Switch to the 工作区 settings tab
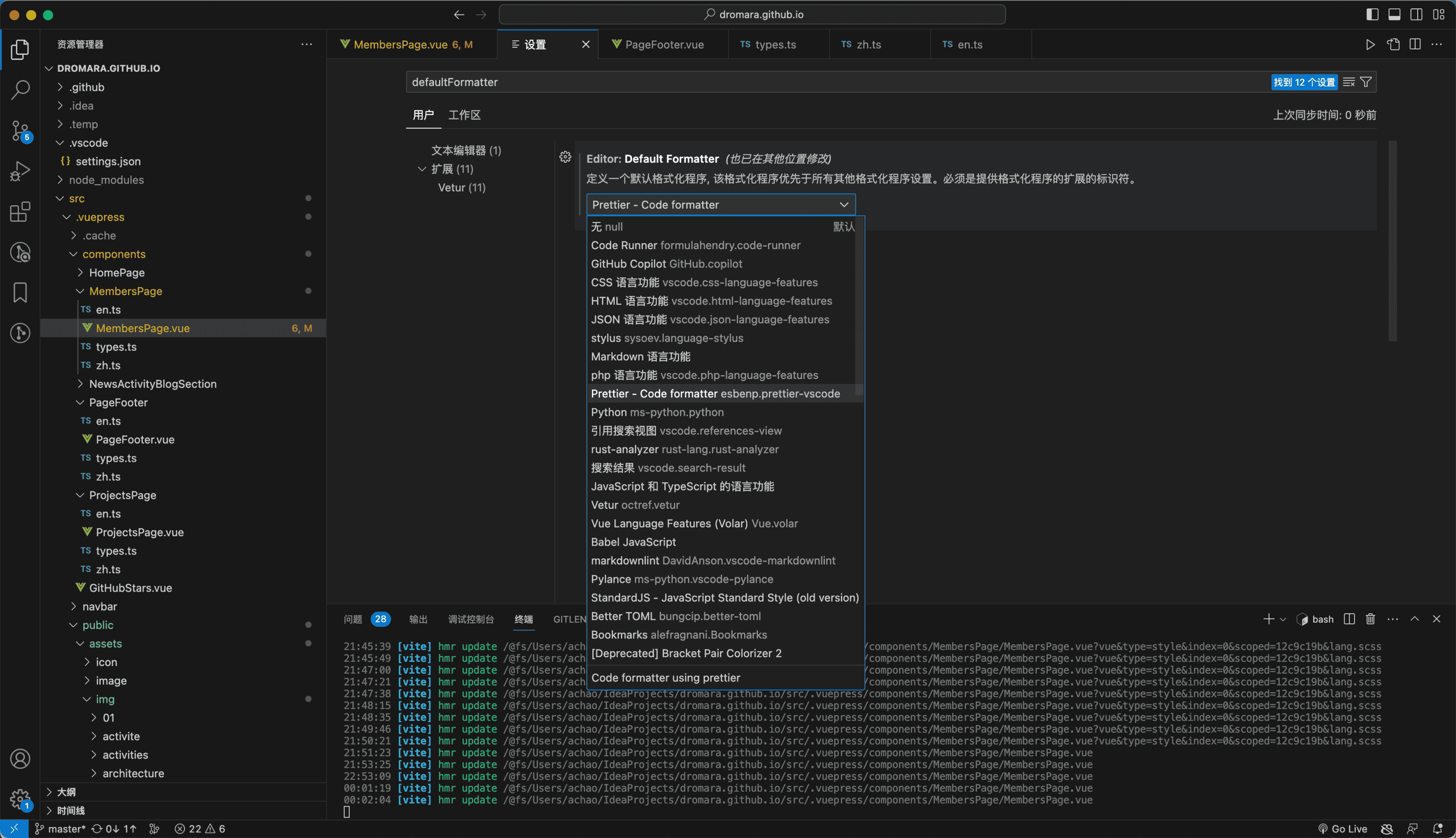 click(463, 115)
